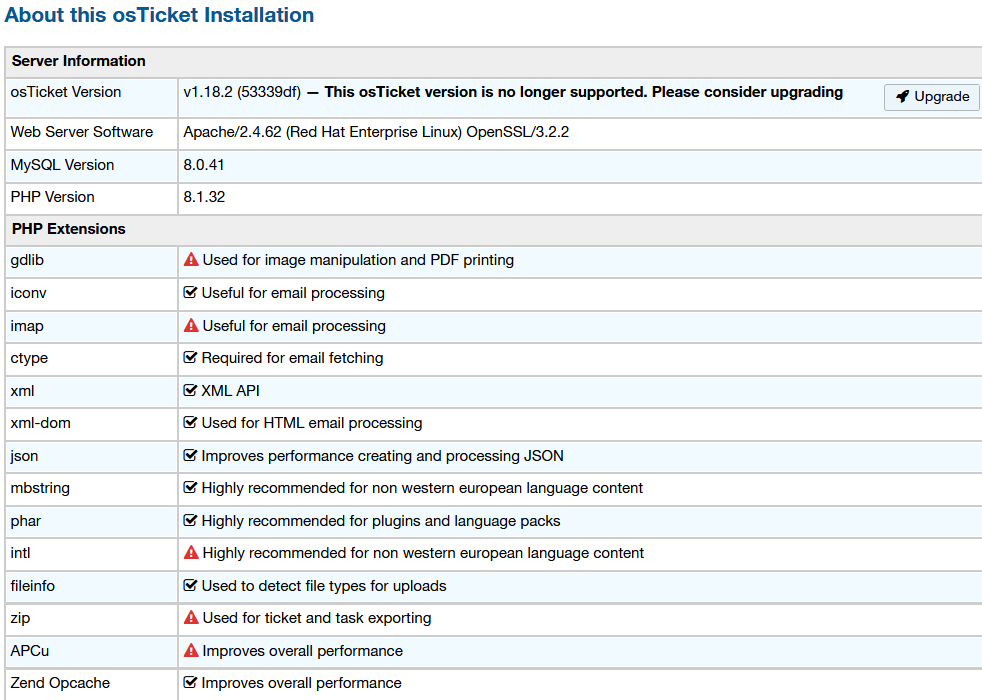Click the osTicket version number v1.18.2
Image resolution: width=982 pixels, height=700 pixels.
pyautogui.click(x=208, y=92)
